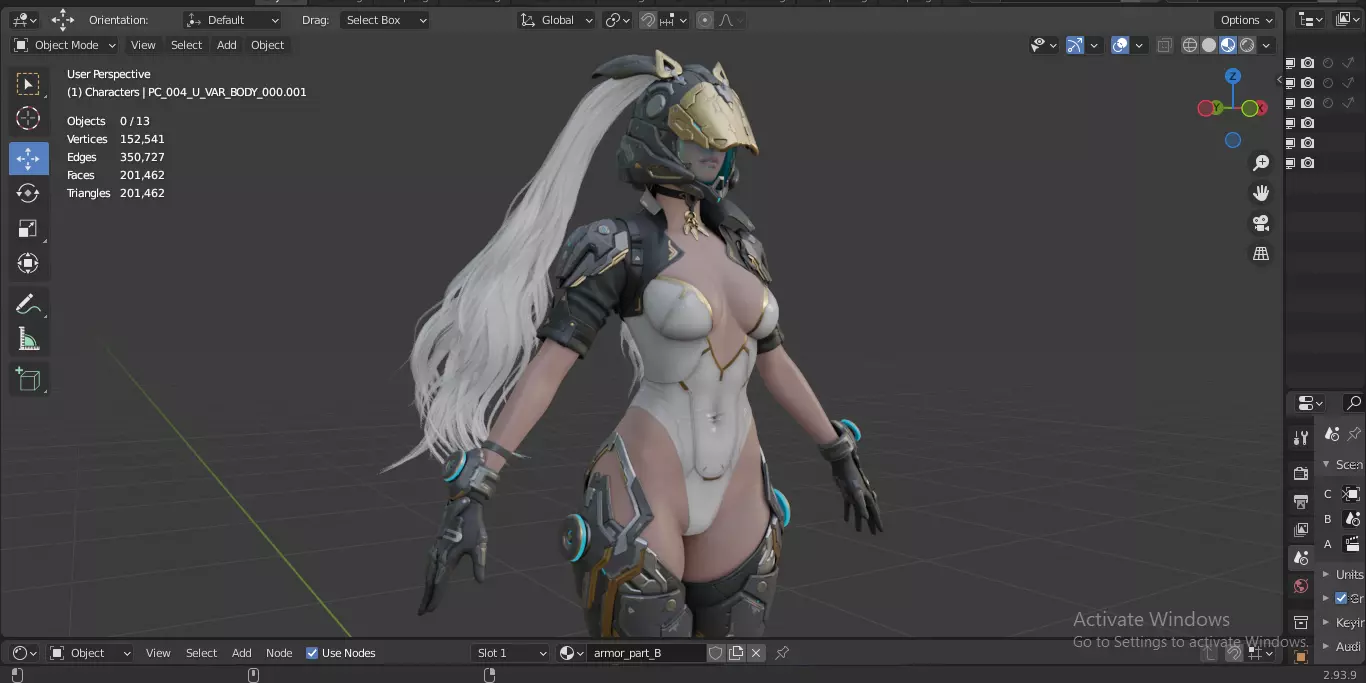
Task: Open the Slot 1 material slot dropdown
Action: 511,653
